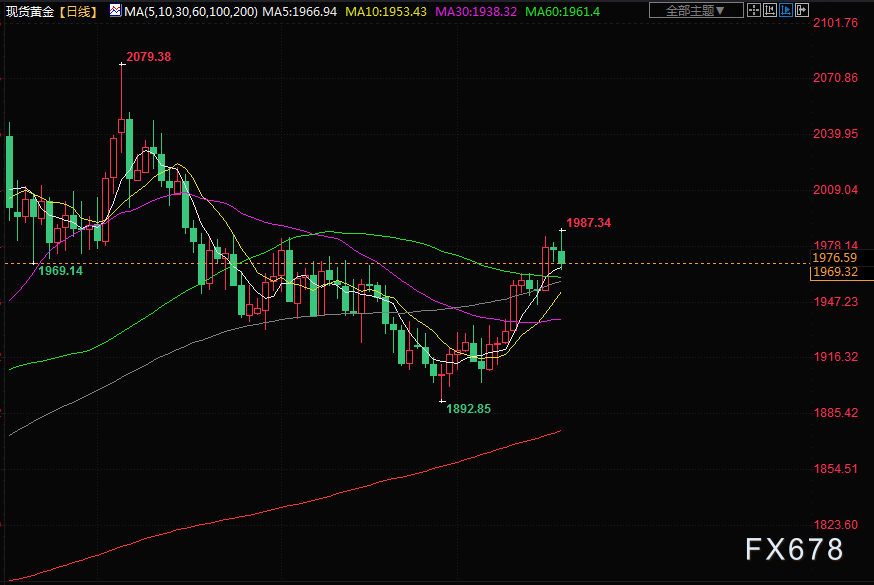Image resolution: width=874 pixels, height=585 pixels.
Task: Click the 2079.38 high price label
Action: point(148,57)
